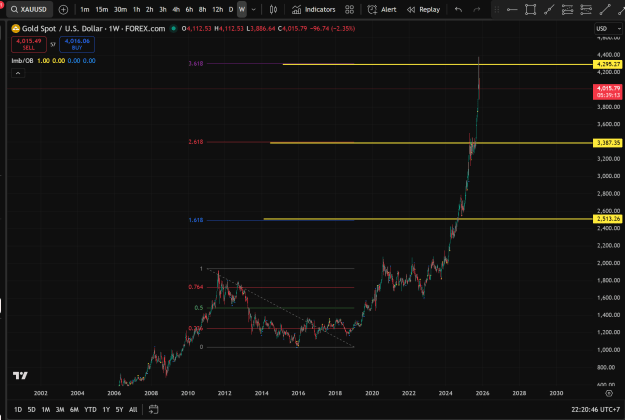Select the 3h interval
Image resolution: width=625 pixels, height=420 pixels.
tap(163, 10)
